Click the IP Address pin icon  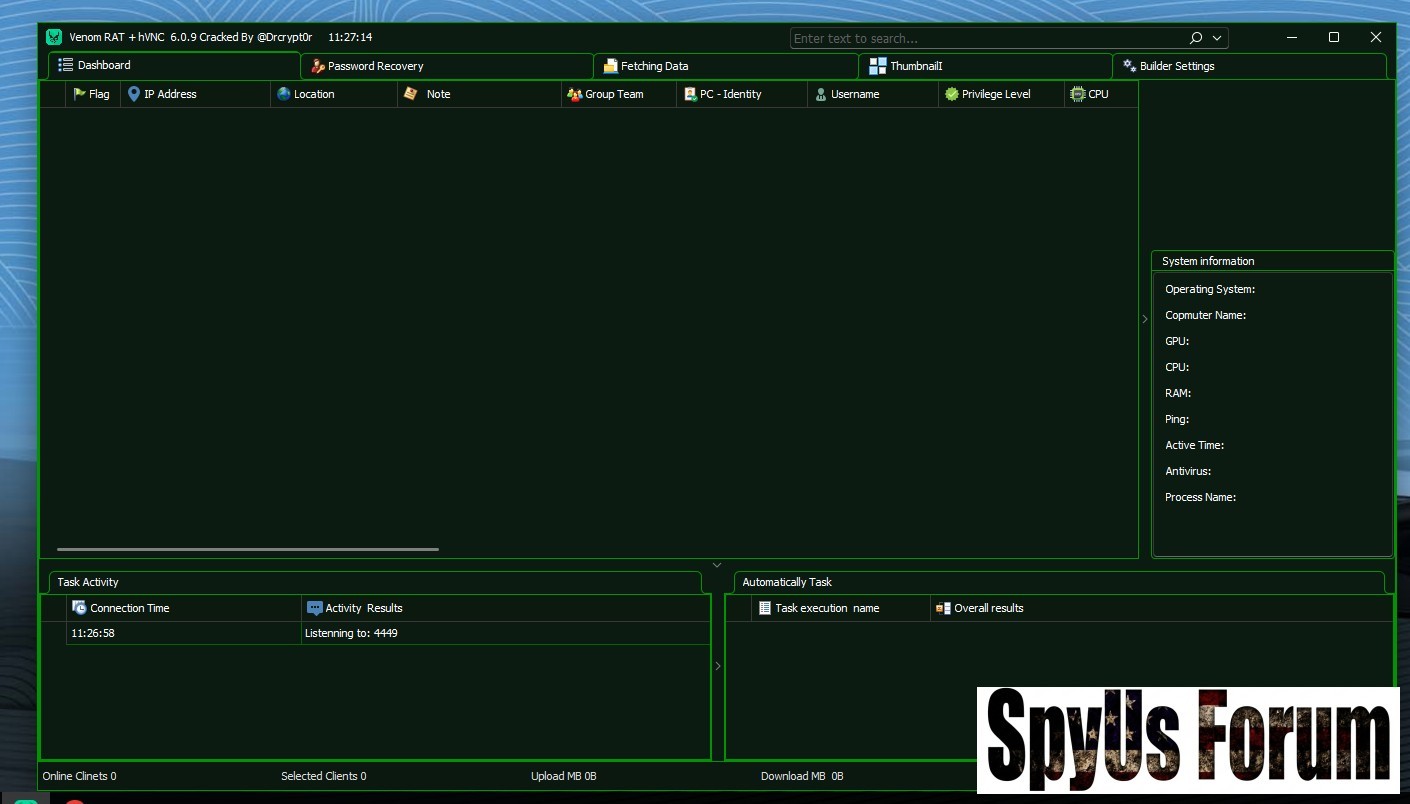134,94
